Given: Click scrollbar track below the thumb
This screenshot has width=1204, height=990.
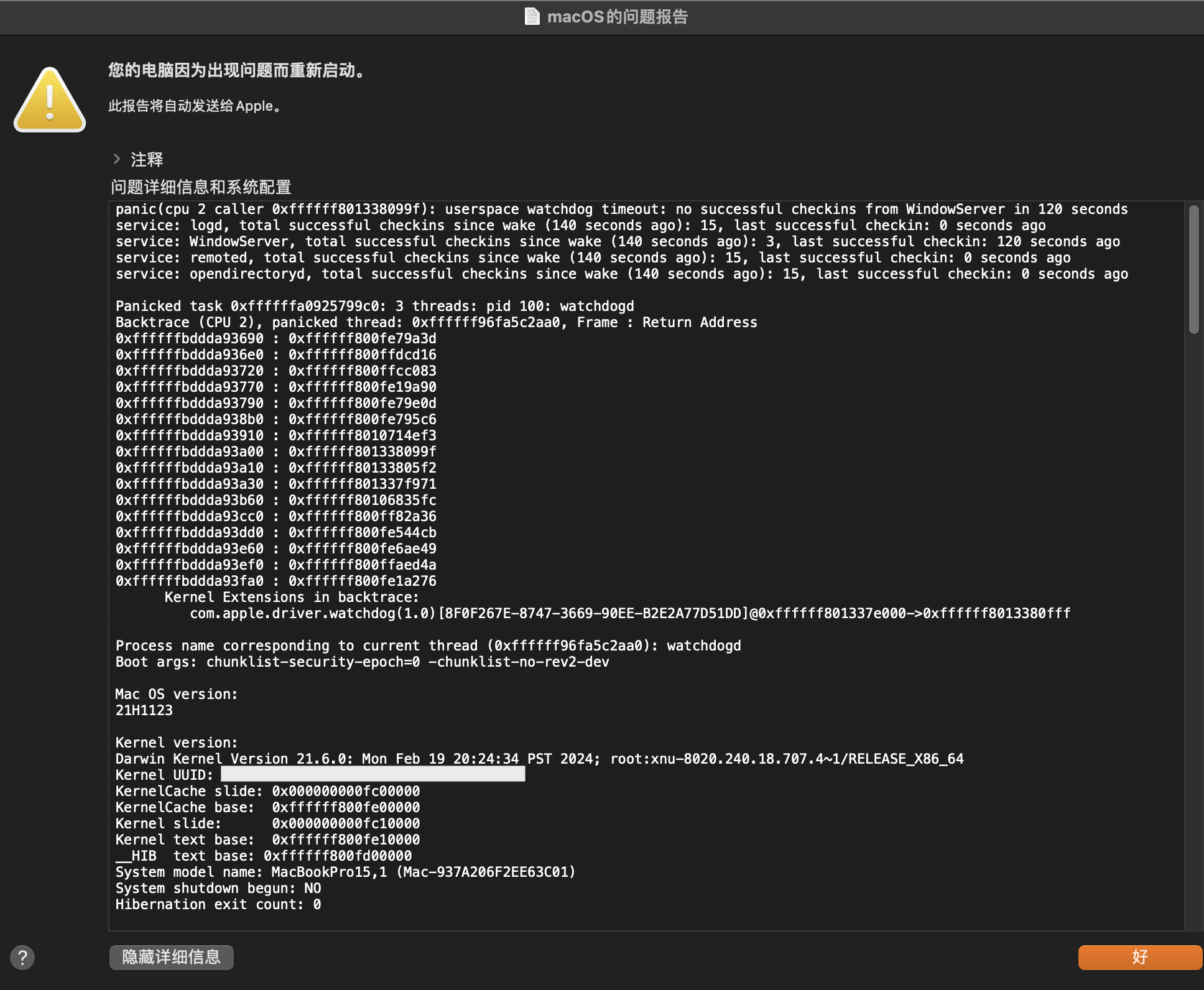Looking at the screenshot, I should click(1193, 622).
